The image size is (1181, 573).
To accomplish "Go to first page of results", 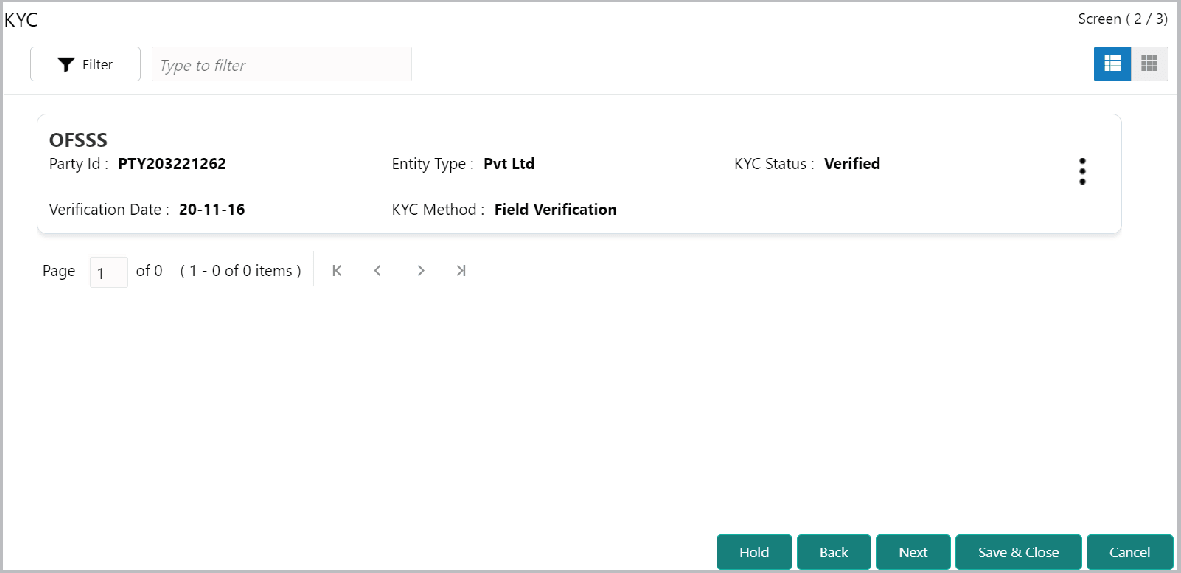I will click(x=337, y=271).
